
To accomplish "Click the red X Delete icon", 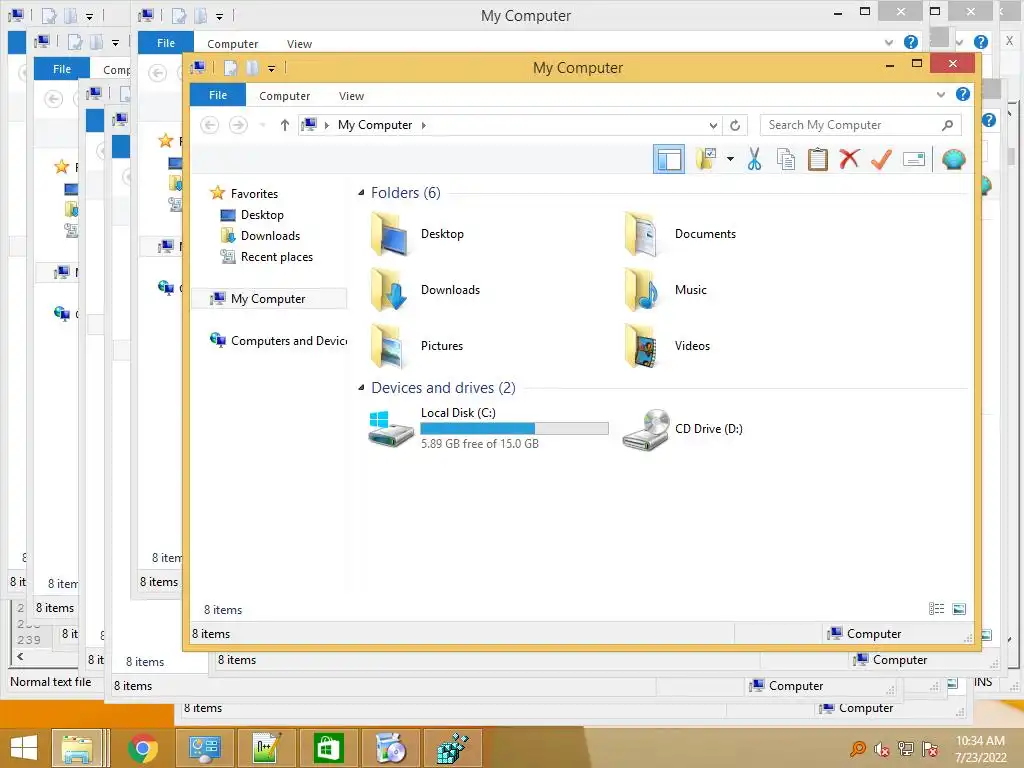I will [x=849, y=159].
